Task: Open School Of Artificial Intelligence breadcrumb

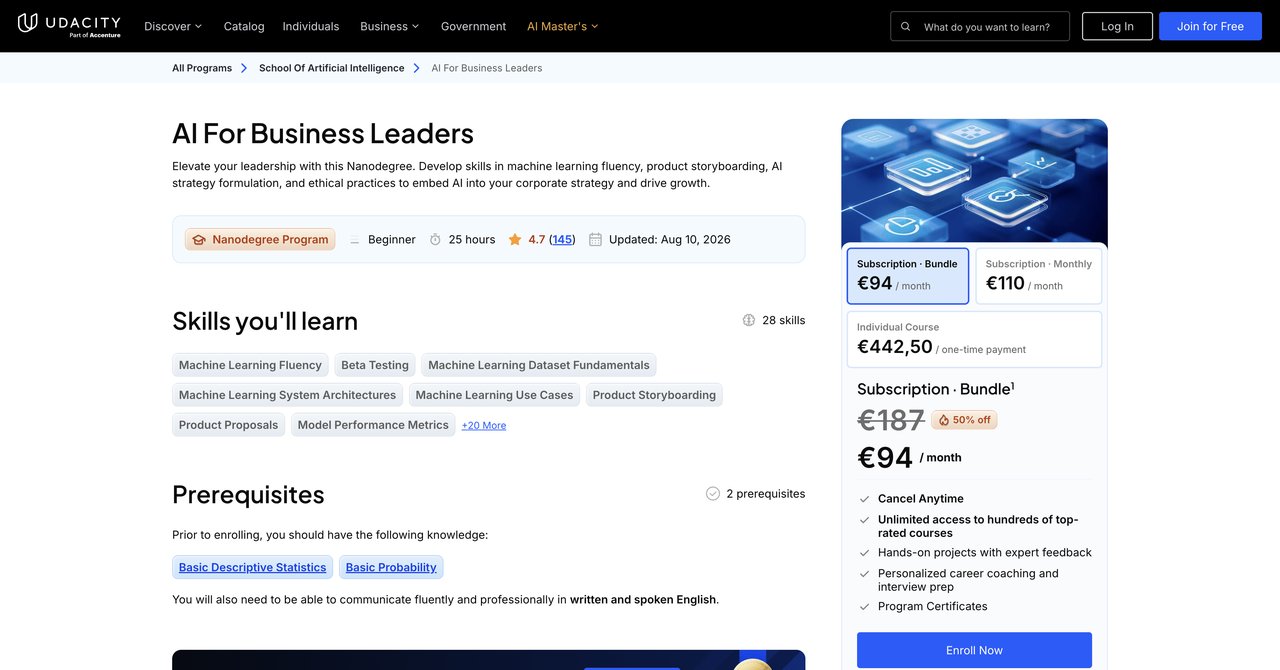Action: (x=332, y=68)
